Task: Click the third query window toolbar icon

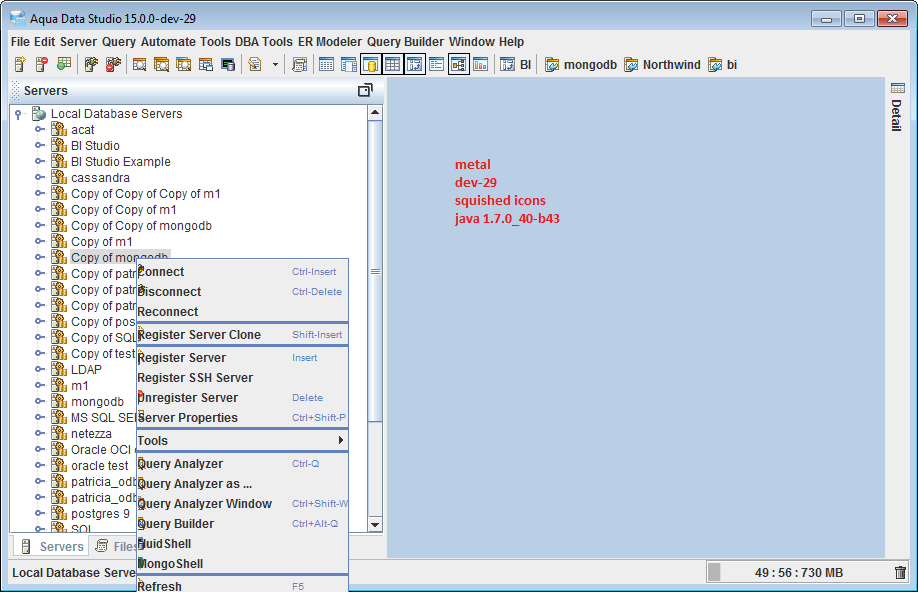Action: pos(184,64)
